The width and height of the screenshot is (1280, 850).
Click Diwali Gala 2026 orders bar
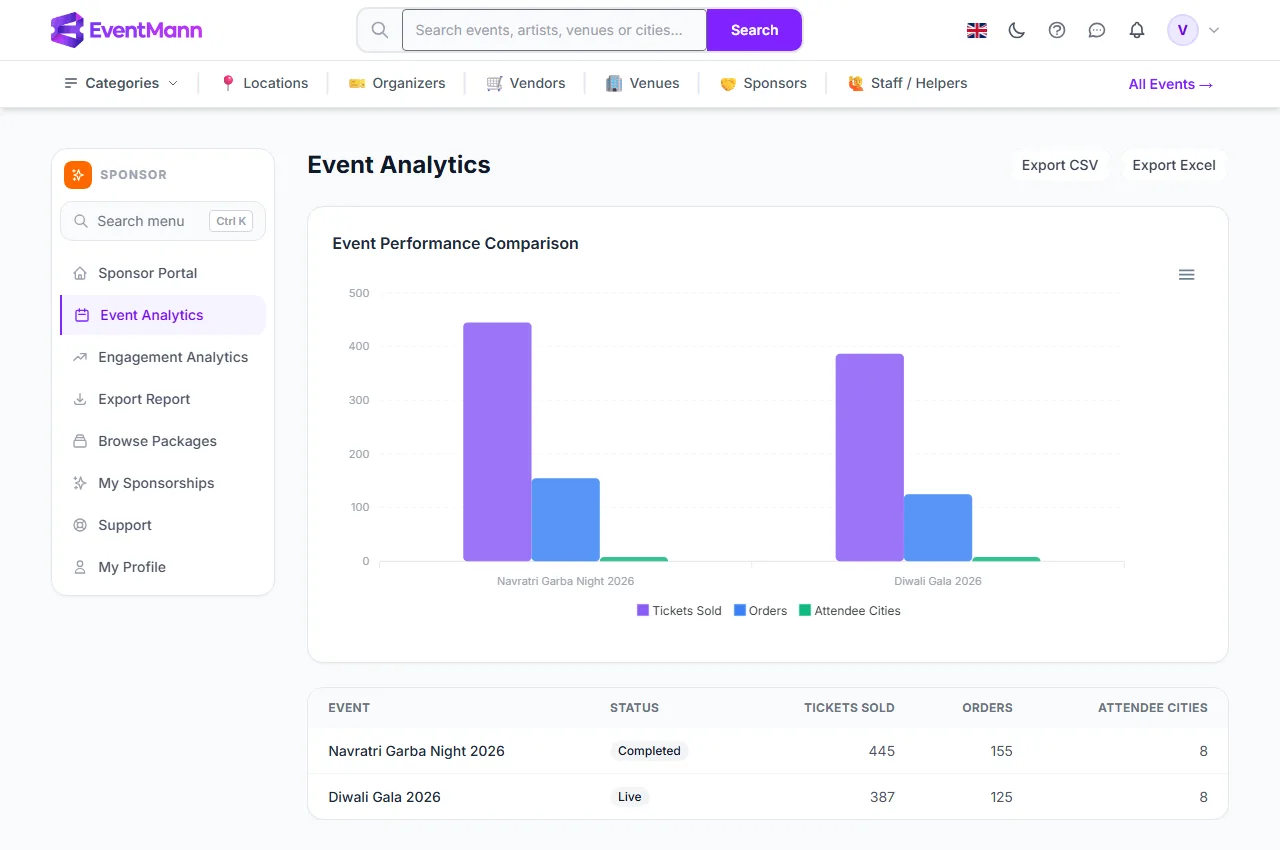click(938, 528)
